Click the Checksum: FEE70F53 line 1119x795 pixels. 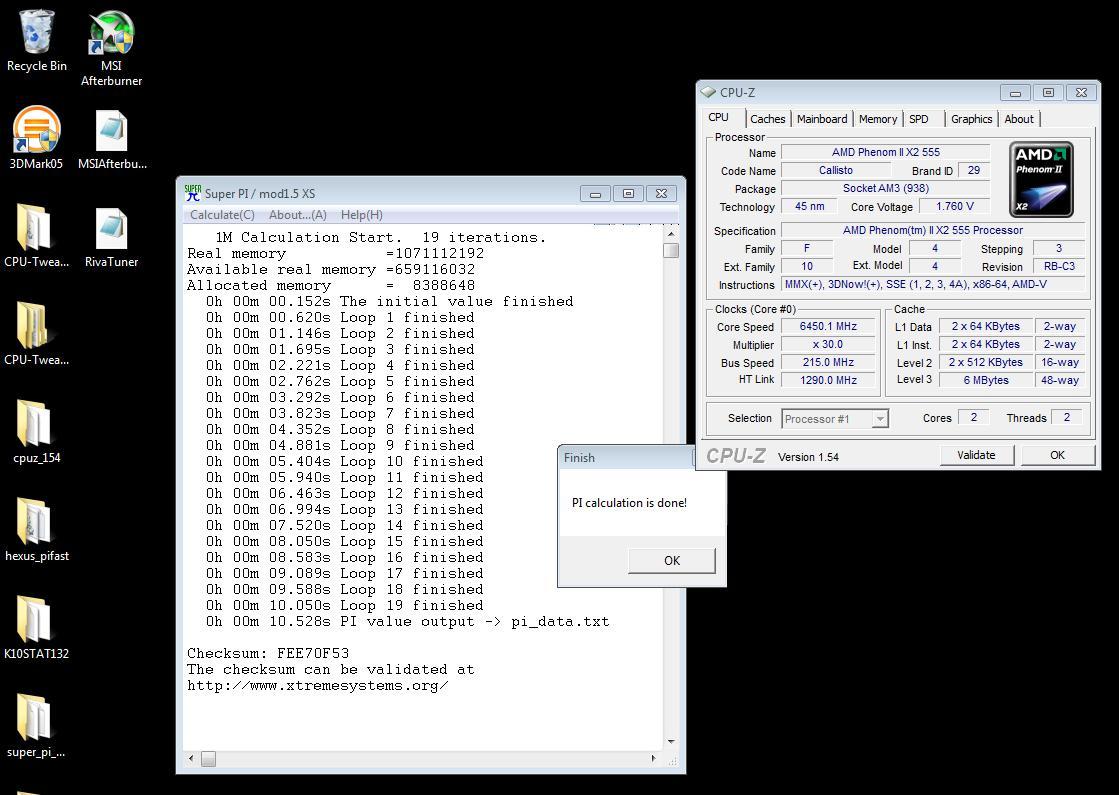[x=268, y=653]
